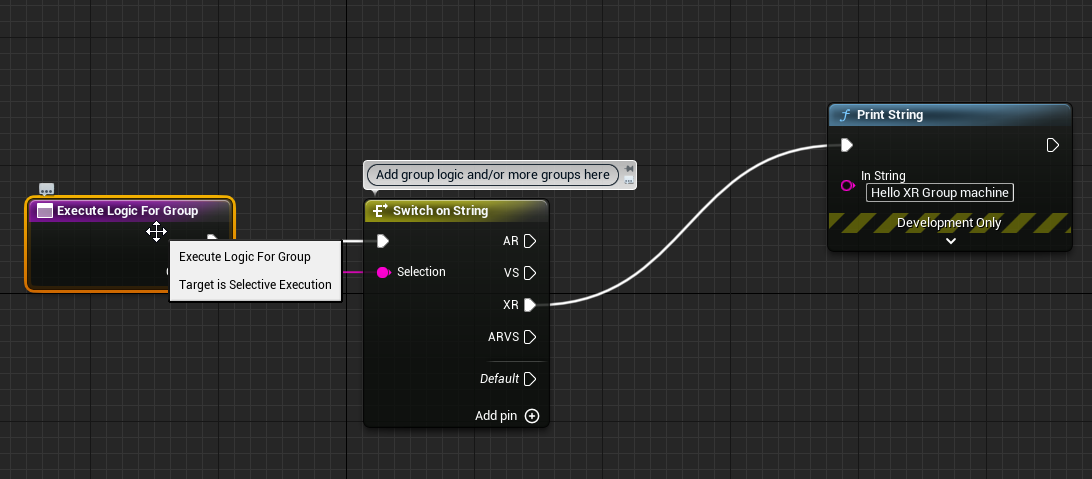Screen dimensions: 1092x479
Task: Click the Print String exec input pin
Action: click(x=846, y=145)
